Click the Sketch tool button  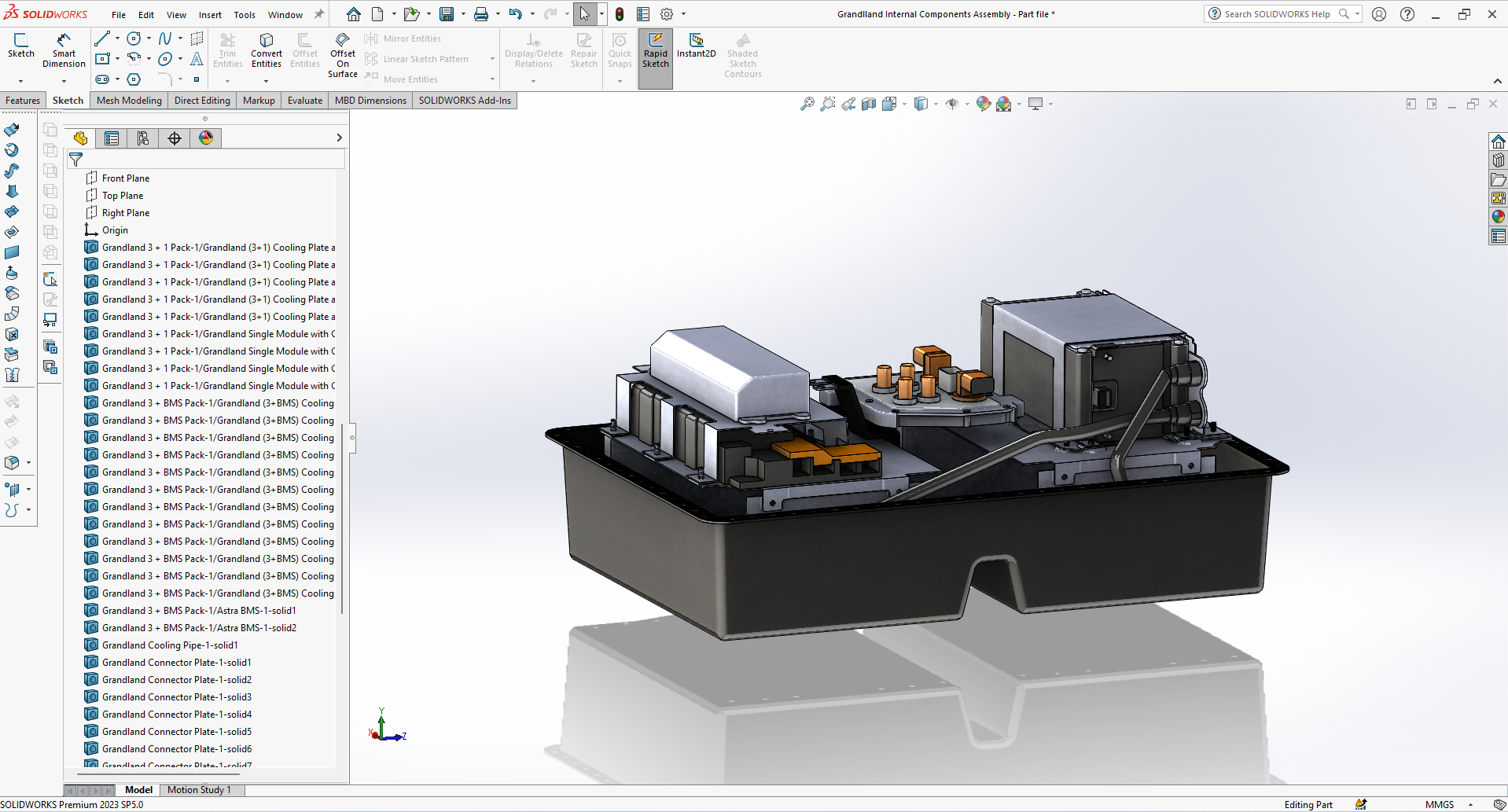point(21,46)
